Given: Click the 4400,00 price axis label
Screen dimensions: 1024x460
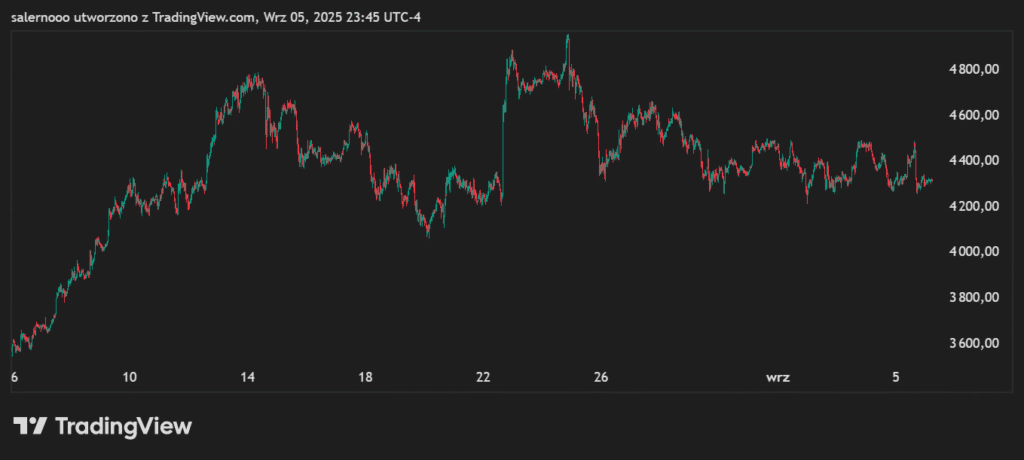Looking at the screenshot, I should coord(974,160).
